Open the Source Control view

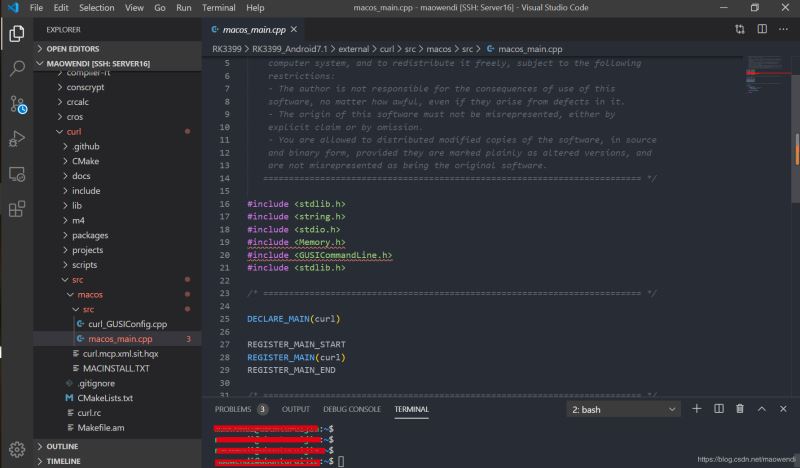tap(17, 104)
